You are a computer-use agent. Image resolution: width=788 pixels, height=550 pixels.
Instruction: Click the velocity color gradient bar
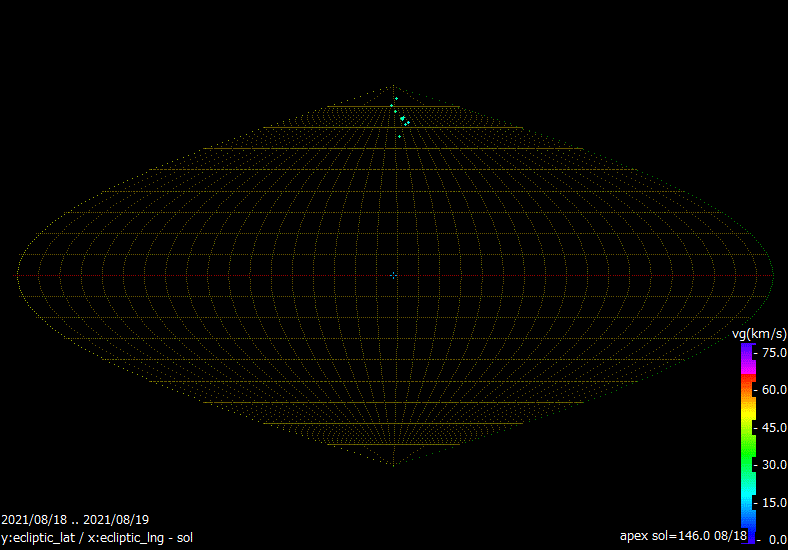pyautogui.click(x=748, y=443)
